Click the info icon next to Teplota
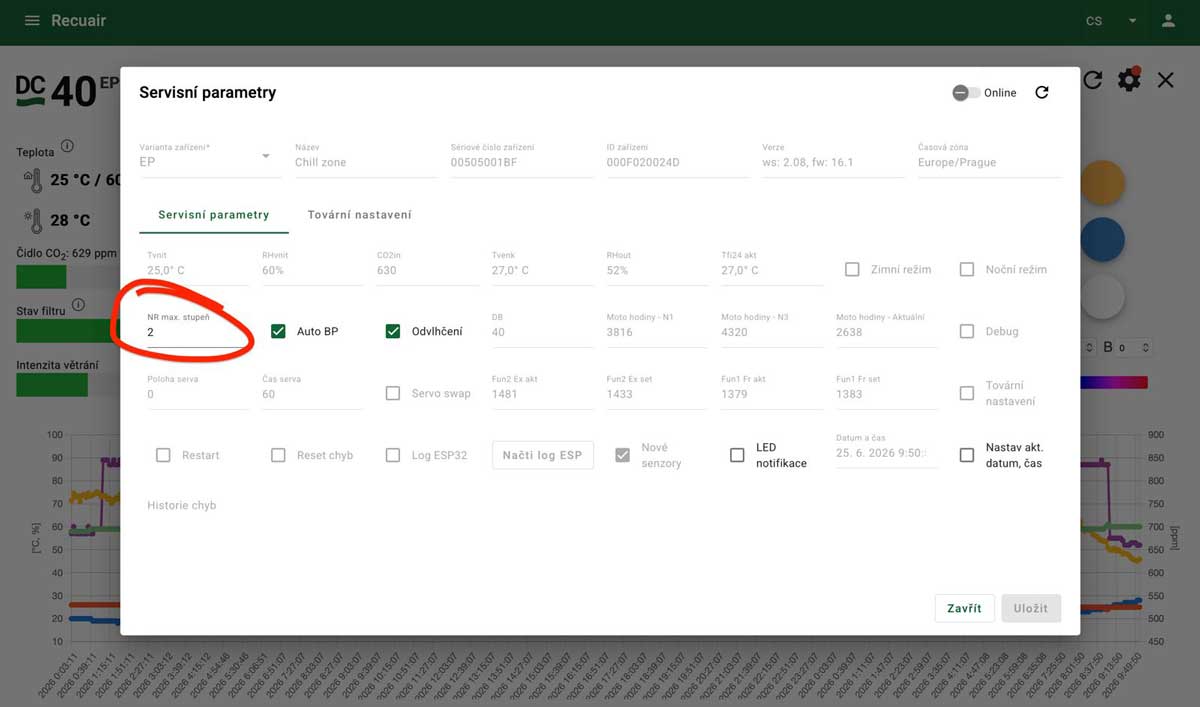1200x707 pixels. 67,146
